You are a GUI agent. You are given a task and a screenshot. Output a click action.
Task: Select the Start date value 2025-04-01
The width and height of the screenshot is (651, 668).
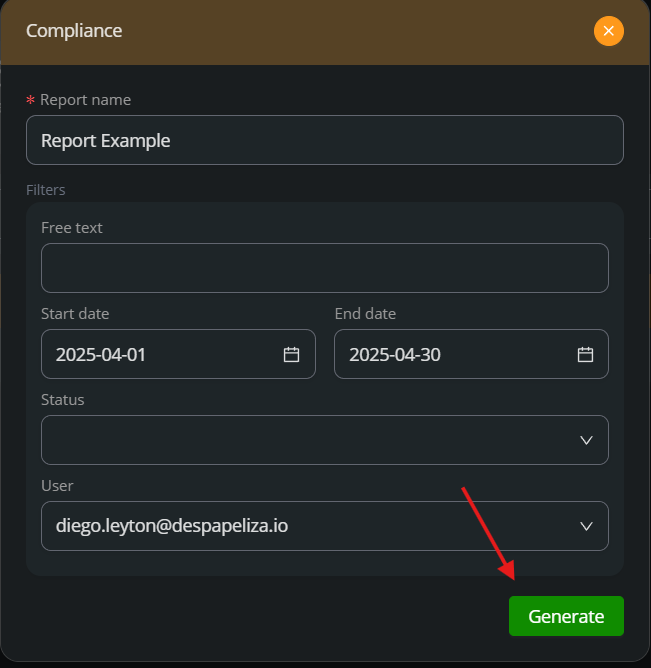pyautogui.click(x=101, y=354)
